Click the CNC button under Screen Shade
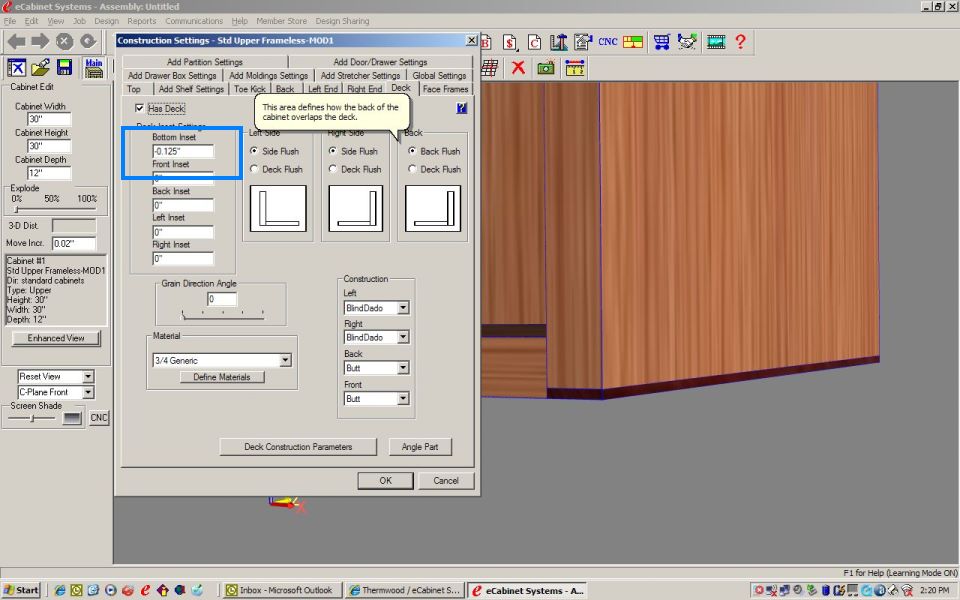This screenshot has height=600, width=960. click(99, 418)
